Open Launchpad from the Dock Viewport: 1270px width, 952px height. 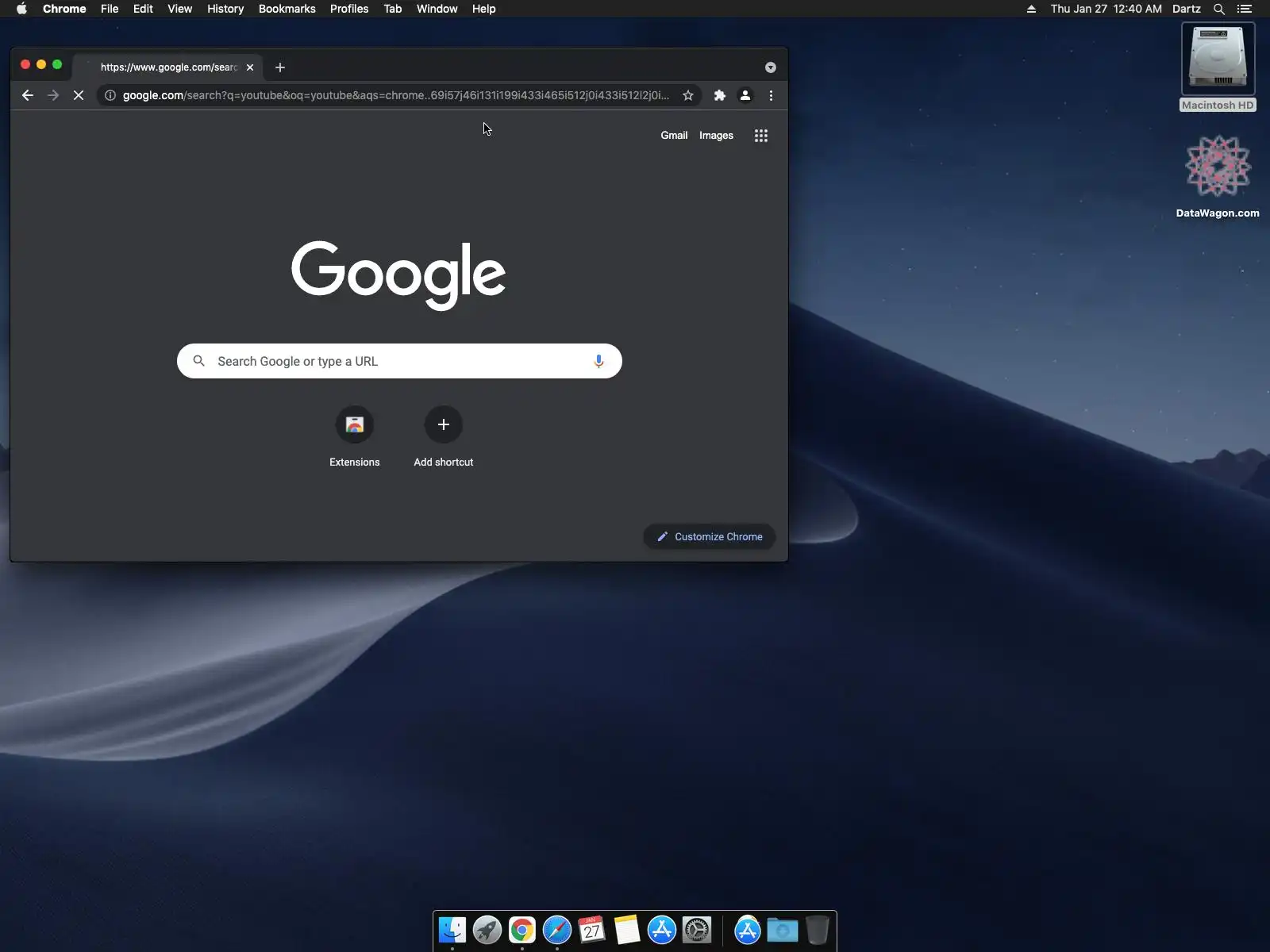[x=487, y=930]
